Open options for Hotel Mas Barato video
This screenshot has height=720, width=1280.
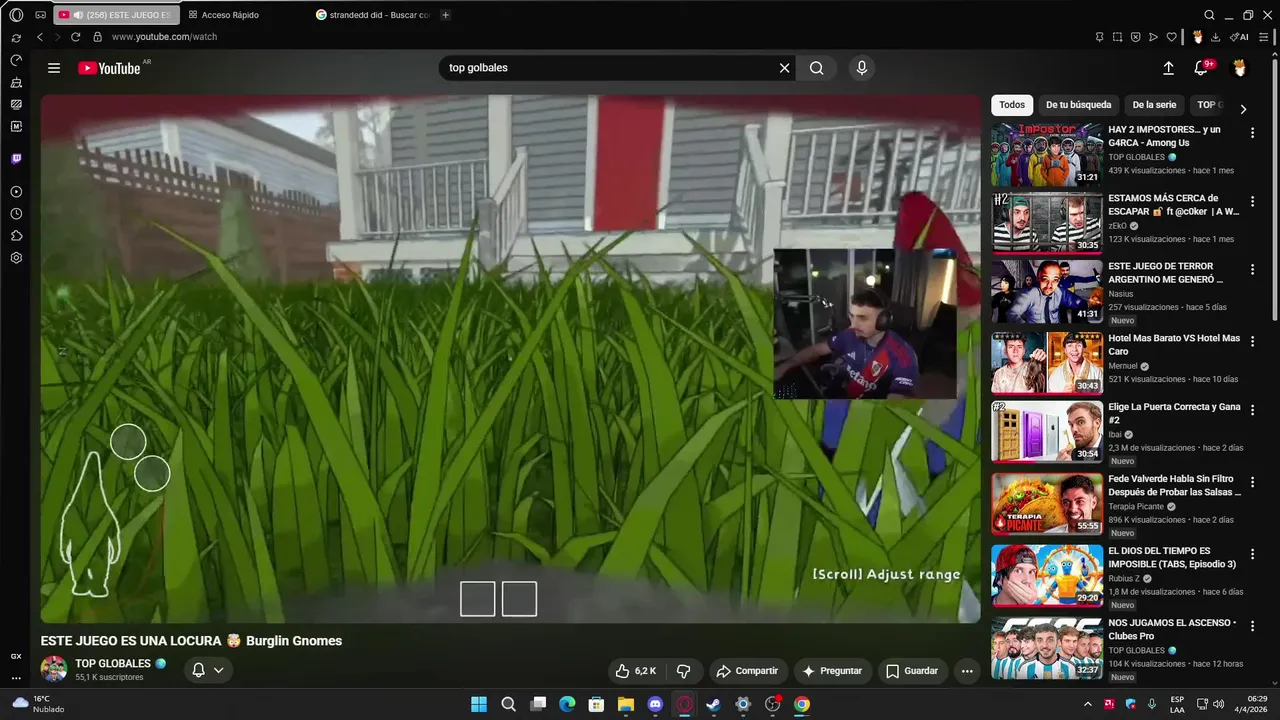(1252, 341)
